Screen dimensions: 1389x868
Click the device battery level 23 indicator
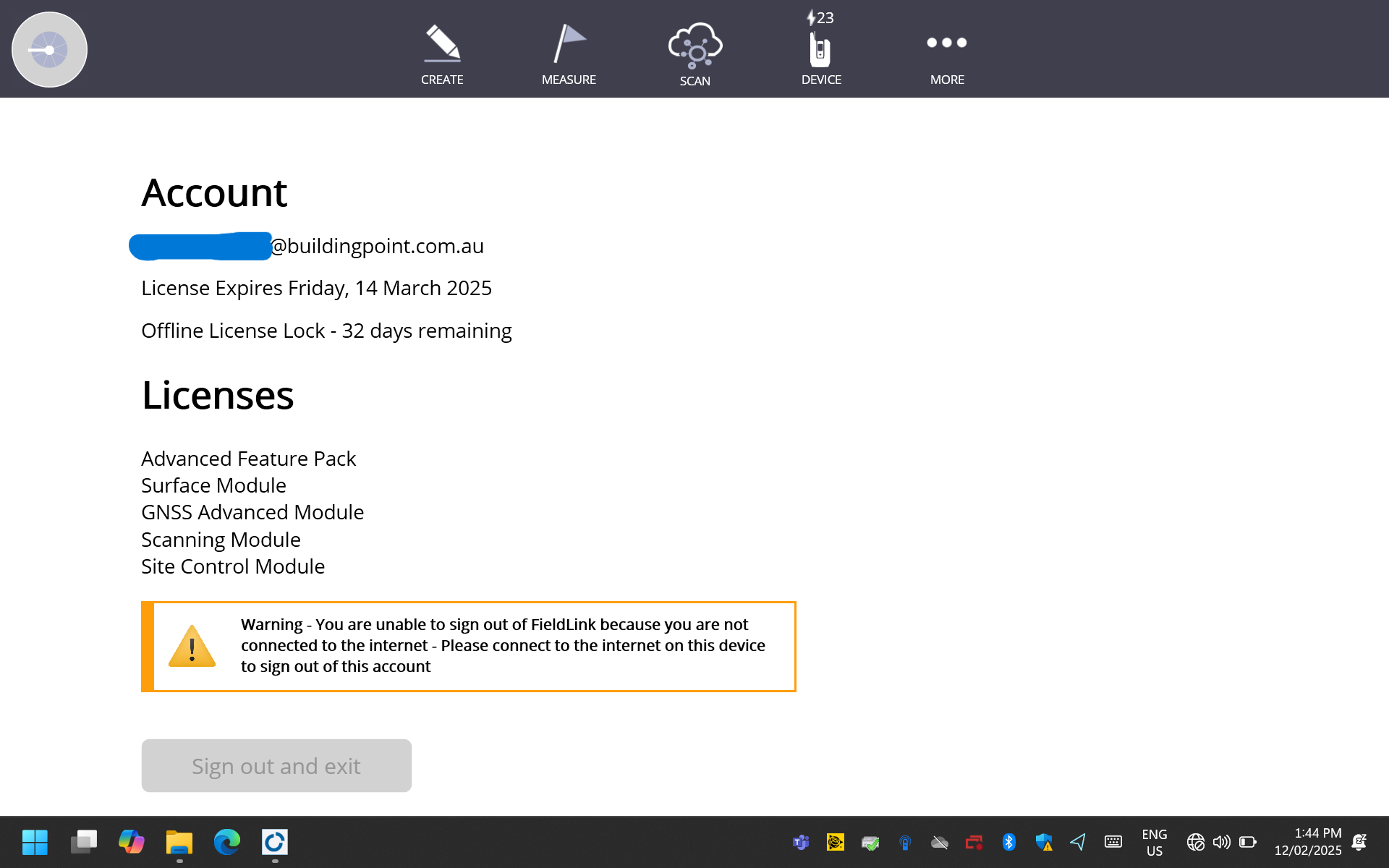(820, 17)
